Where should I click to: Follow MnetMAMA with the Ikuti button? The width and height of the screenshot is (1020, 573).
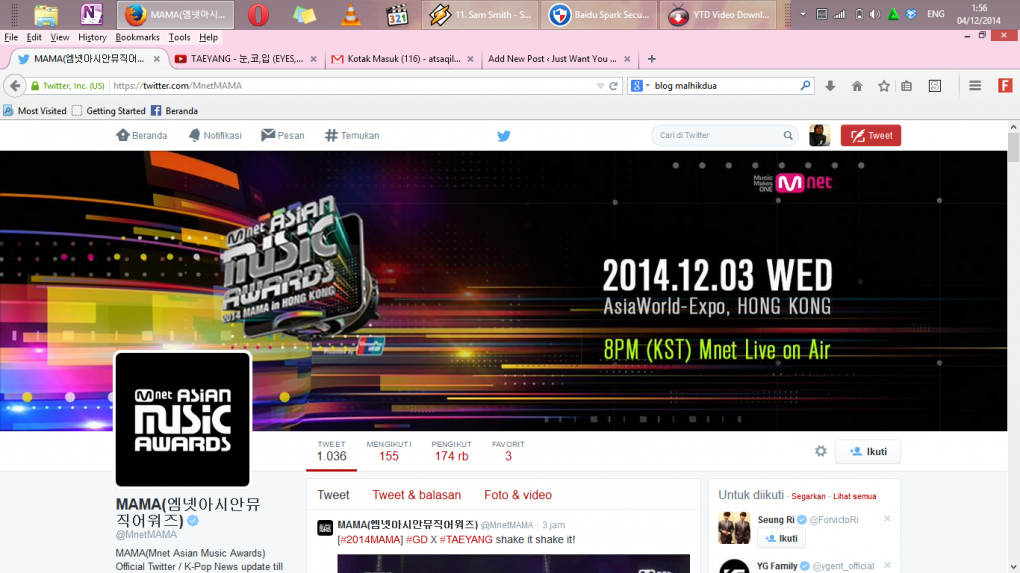tap(867, 452)
